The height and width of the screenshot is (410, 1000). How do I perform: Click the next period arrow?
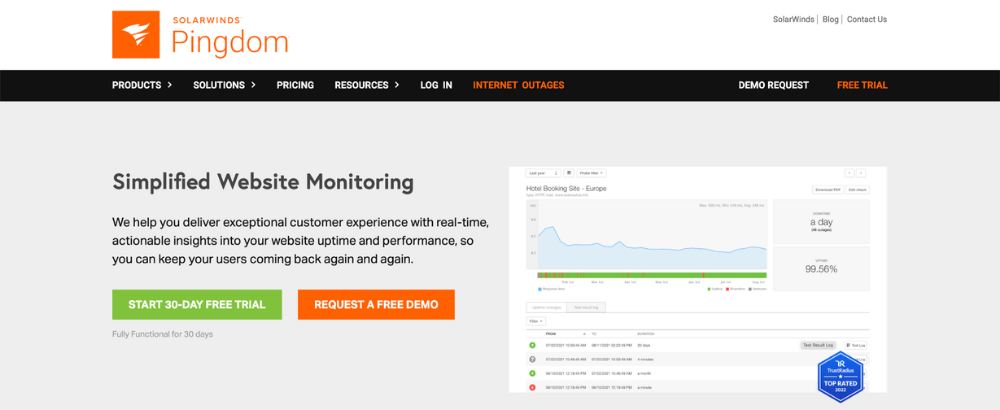[861, 173]
